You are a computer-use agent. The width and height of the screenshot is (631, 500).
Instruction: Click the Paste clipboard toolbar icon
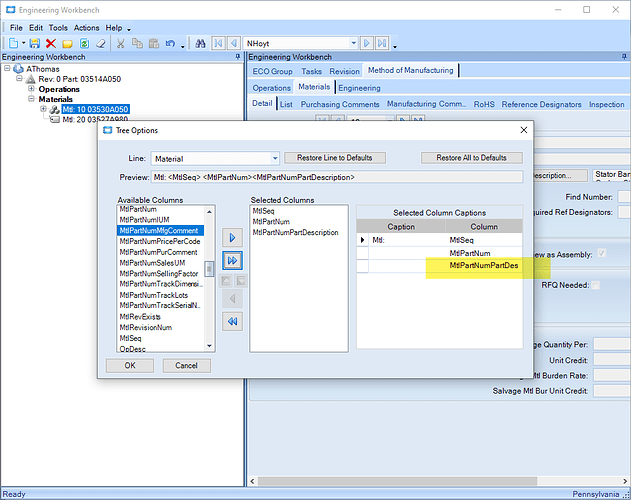[x=154, y=43]
